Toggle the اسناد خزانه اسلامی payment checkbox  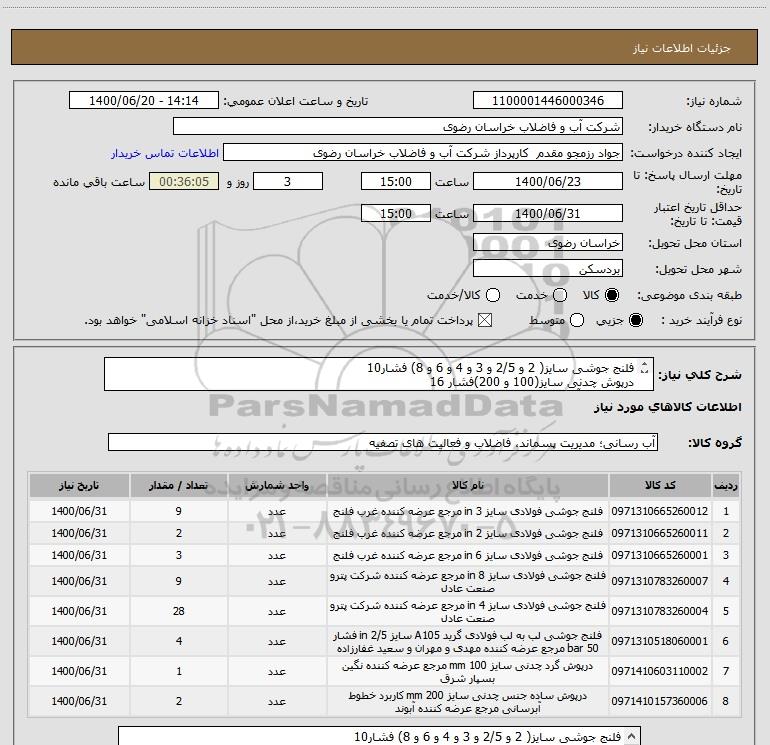[485, 320]
